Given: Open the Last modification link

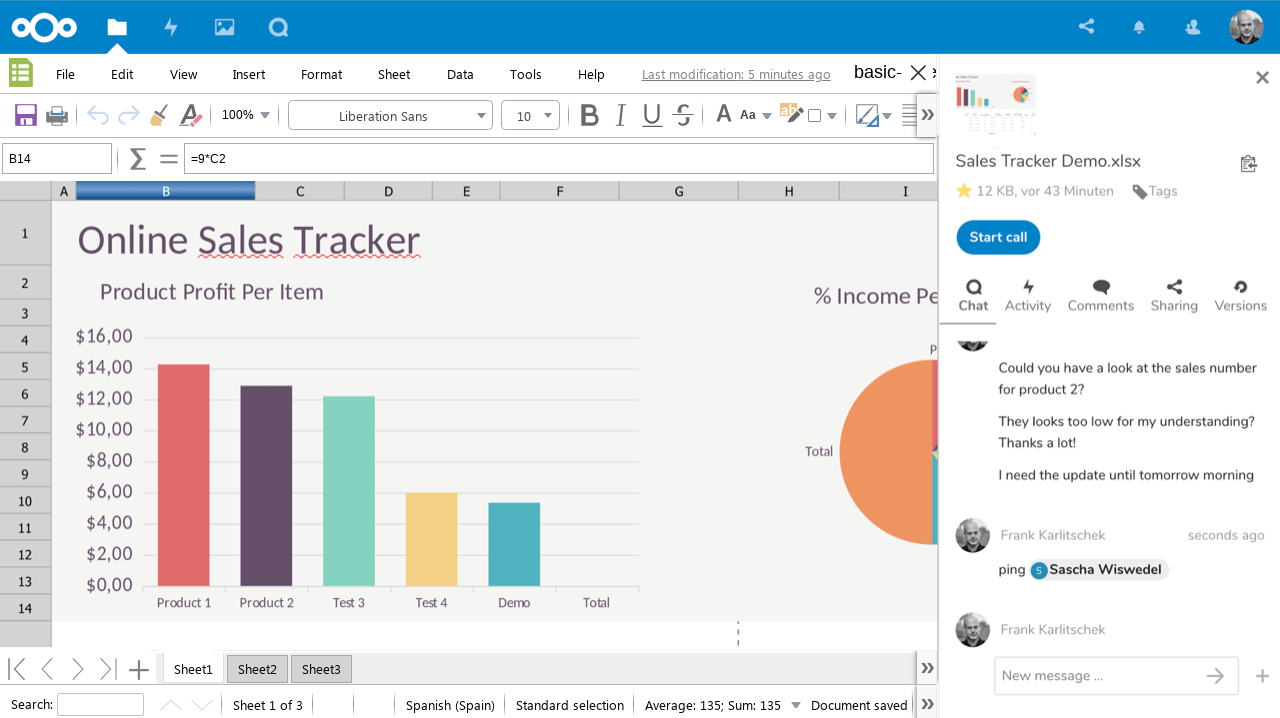Looking at the screenshot, I should click(736, 74).
